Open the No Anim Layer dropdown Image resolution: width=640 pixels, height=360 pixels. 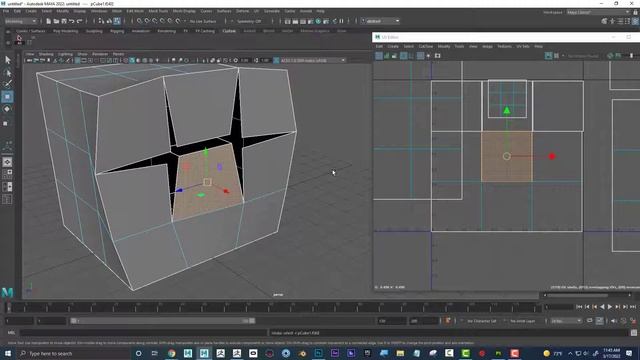pyautogui.click(x=523, y=321)
